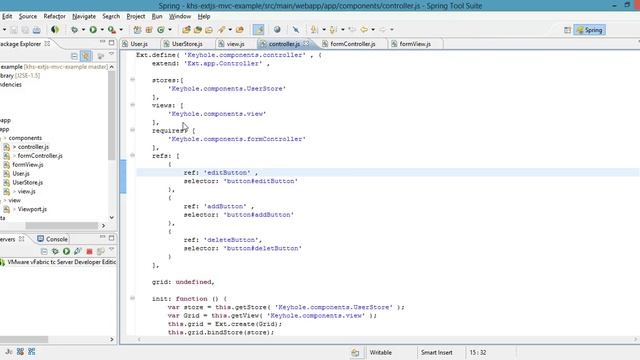Minimize the Package Explorer panel

(x=102, y=42)
